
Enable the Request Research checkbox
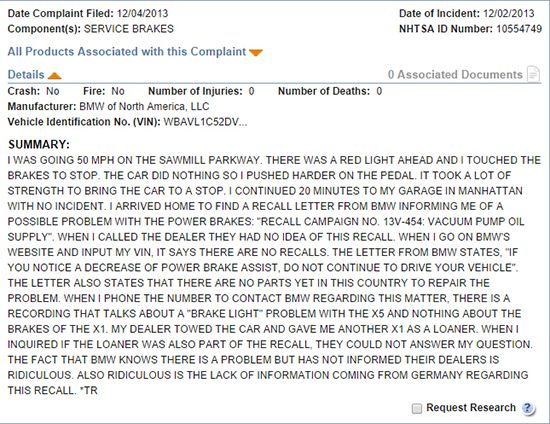(x=417, y=408)
